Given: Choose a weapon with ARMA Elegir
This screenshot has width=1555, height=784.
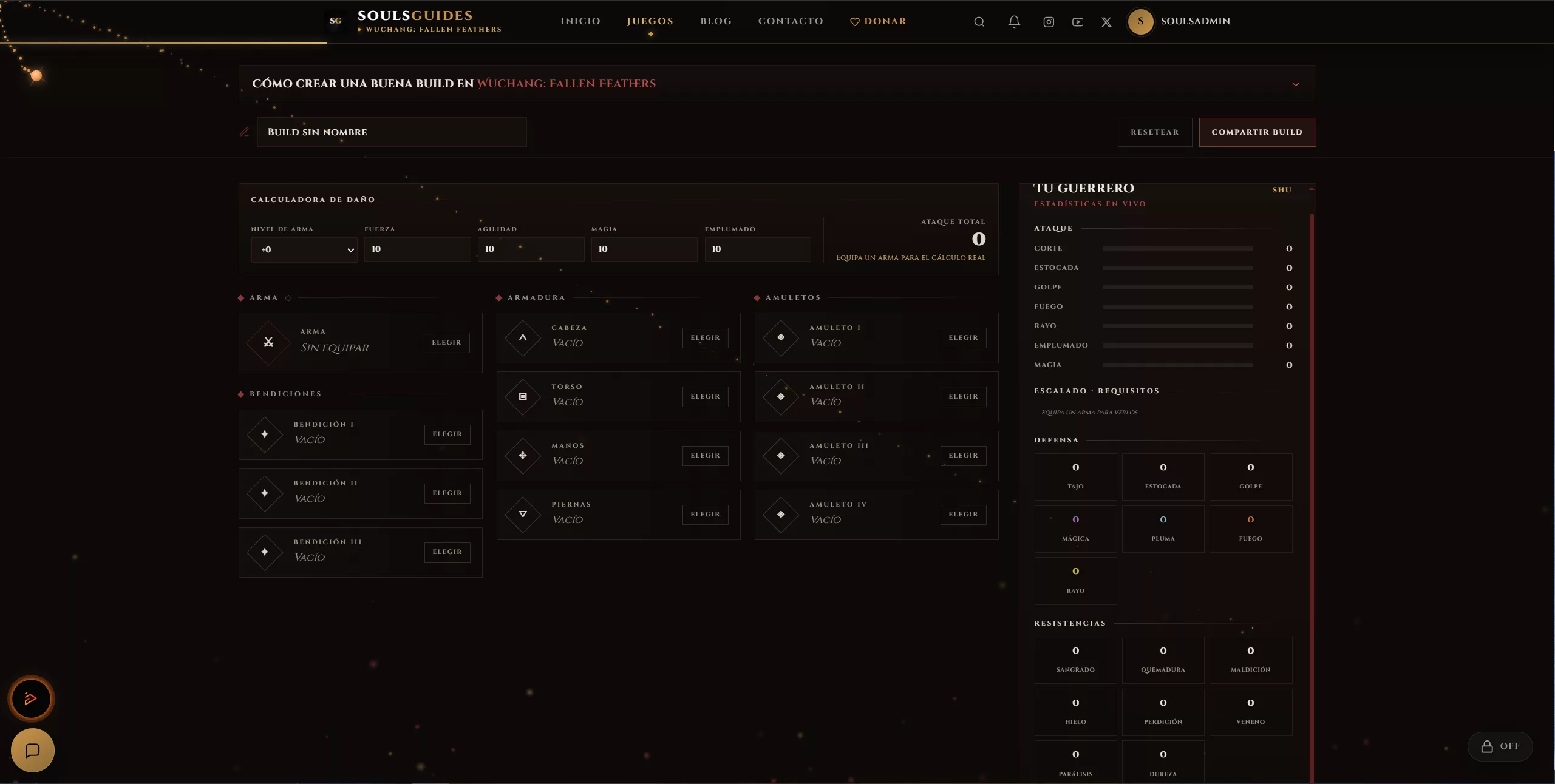Looking at the screenshot, I should click(x=446, y=343).
